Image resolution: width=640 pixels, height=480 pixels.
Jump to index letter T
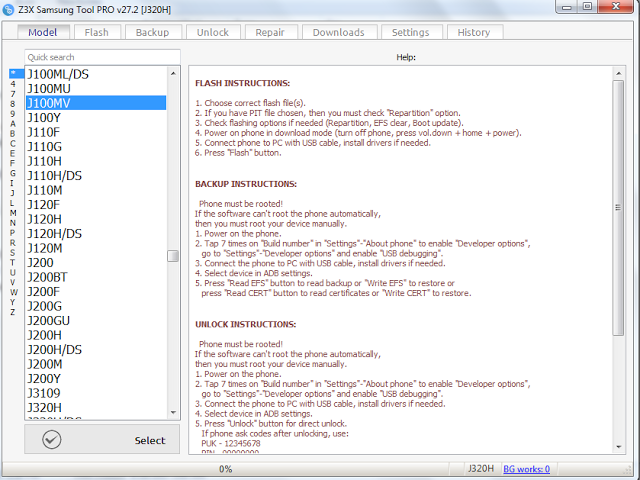tap(13, 262)
